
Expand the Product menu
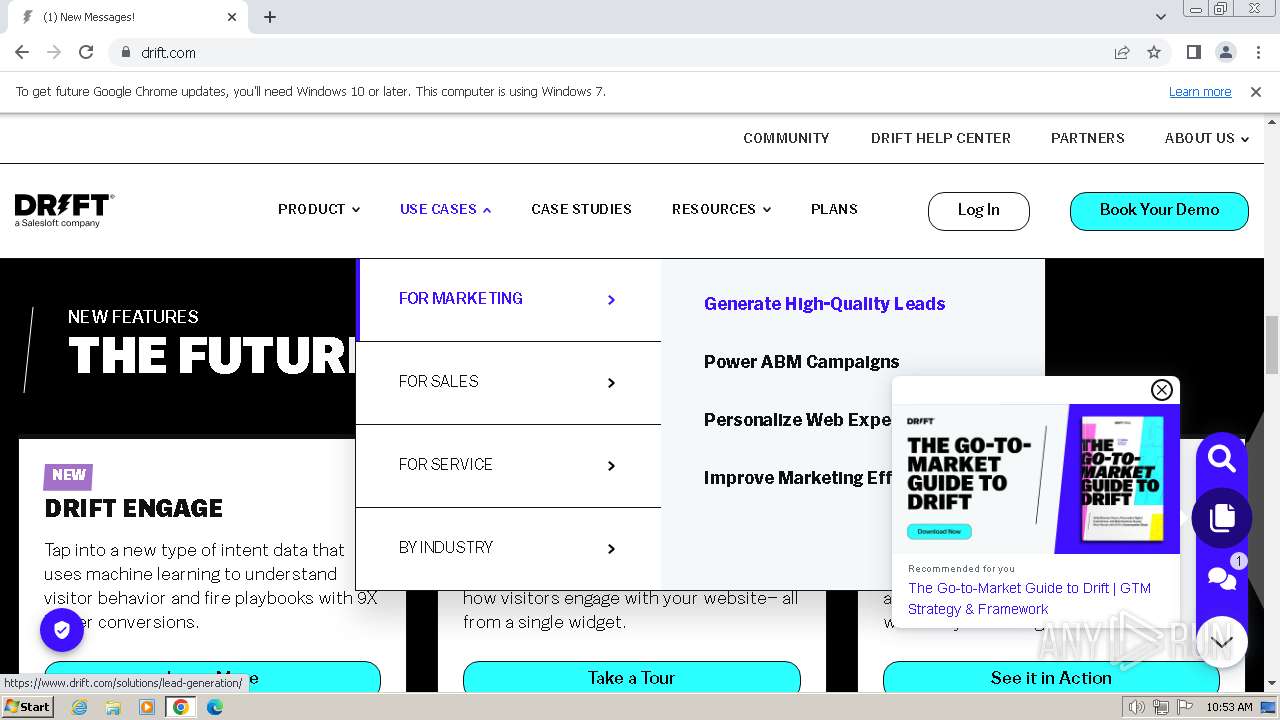(x=319, y=209)
